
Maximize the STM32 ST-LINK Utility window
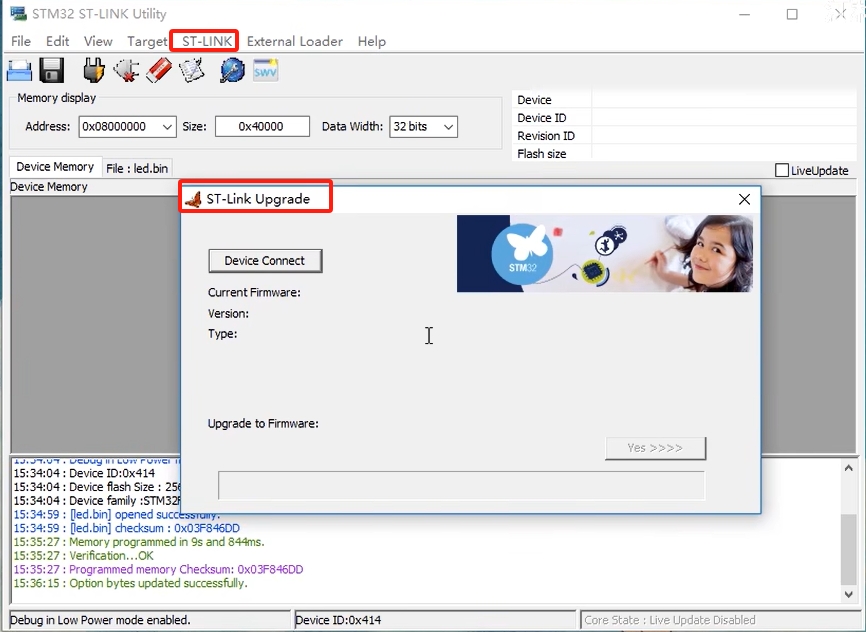pyautogui.click(x=792, y=14)
